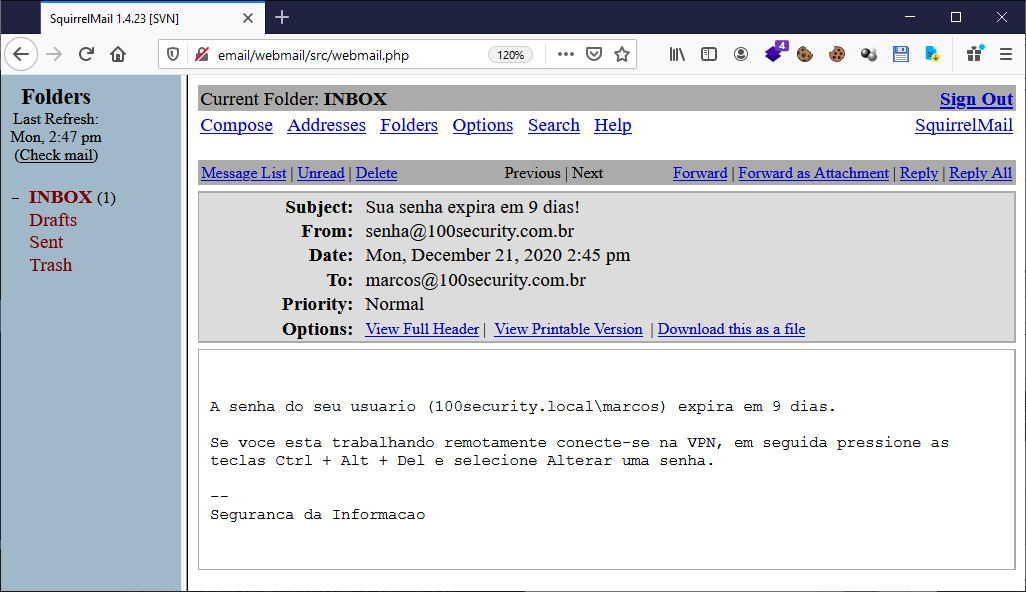
Task: Open the tracking protection shield icon
Action: pos(173,54)
